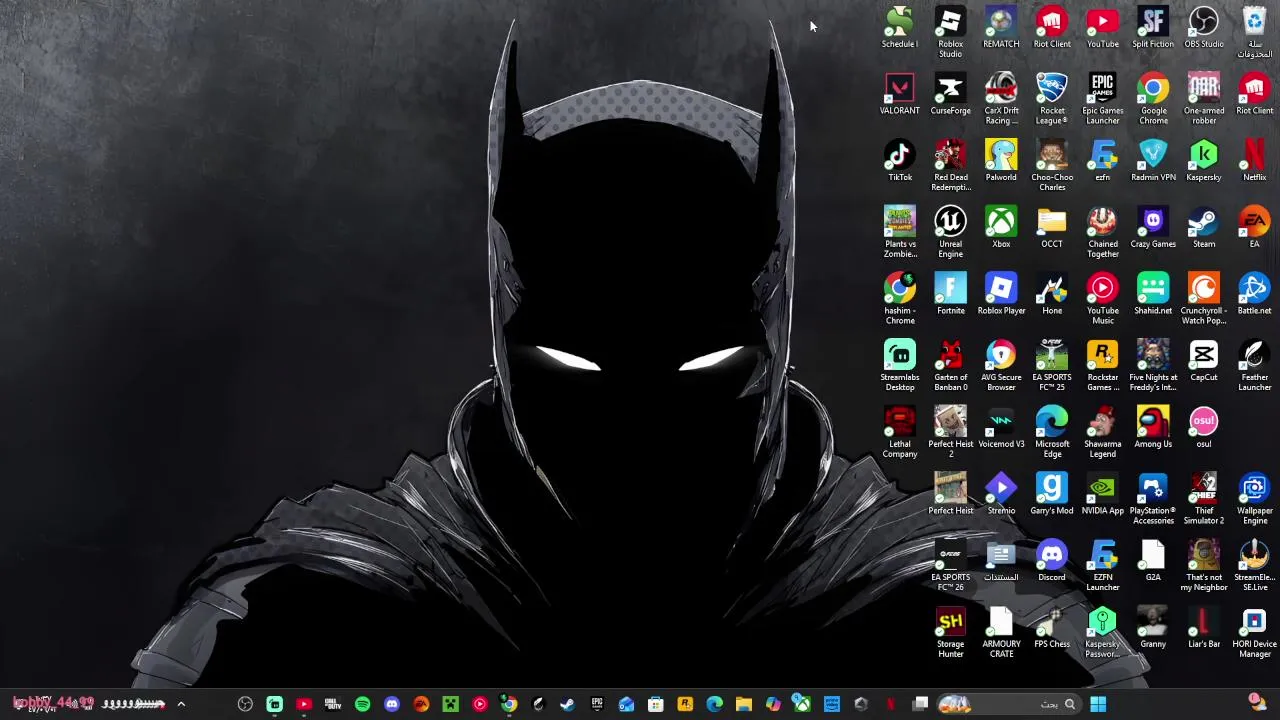1280x720 pixels.
Task: Open the CarX Drift Racing shortcut
Action: click(x=1001, y=99)
